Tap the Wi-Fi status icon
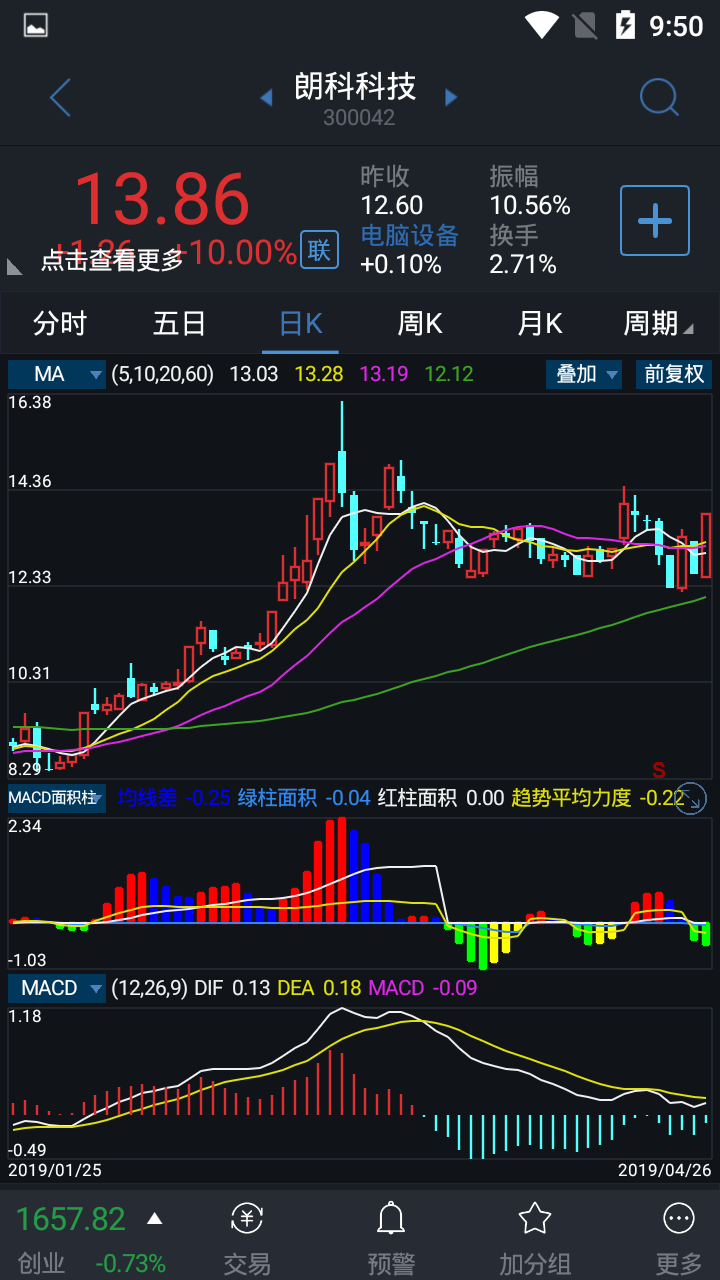 [542, 25]
